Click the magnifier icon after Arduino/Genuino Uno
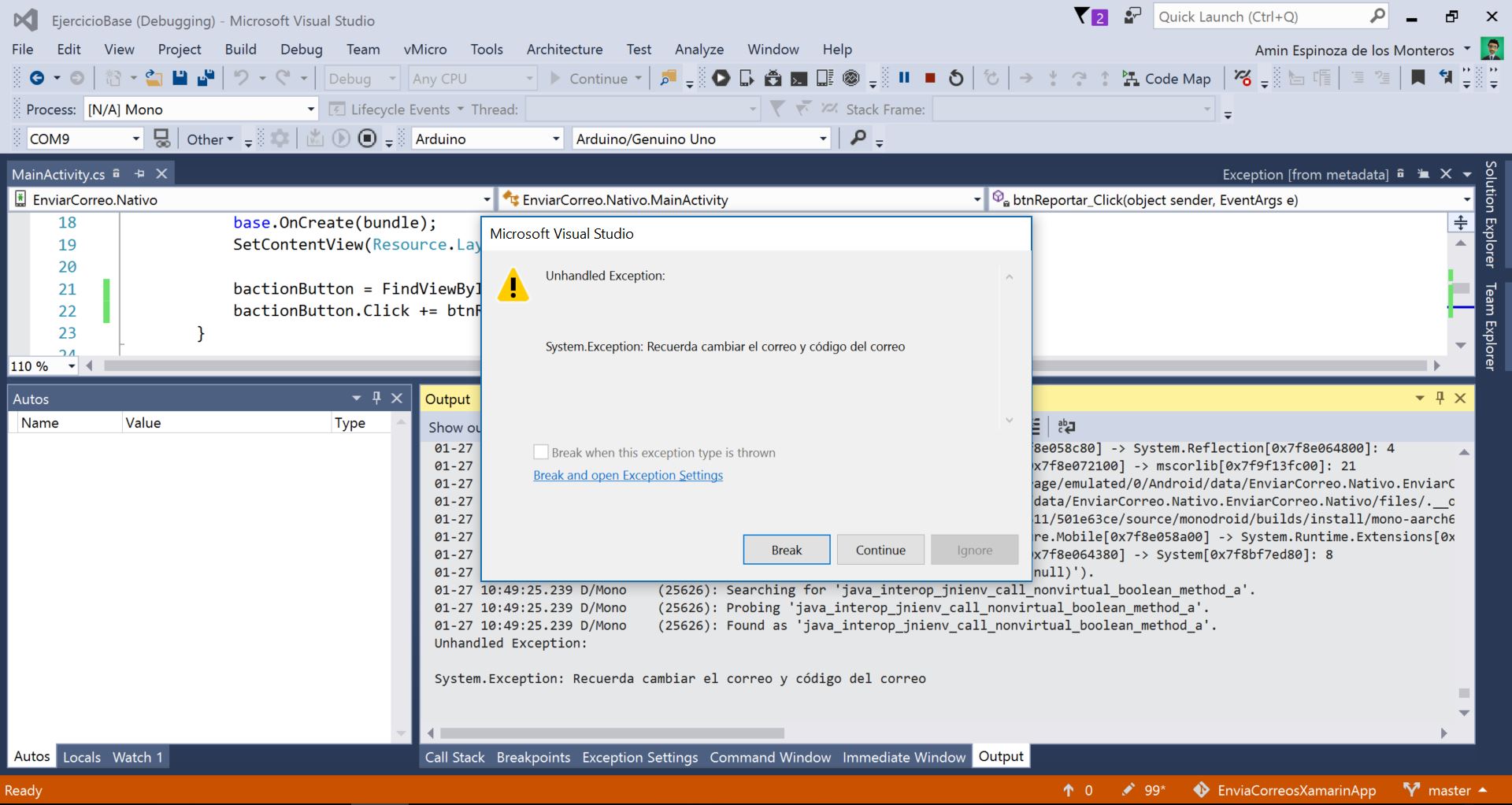The image size is (1512, 805). point(858,138)
